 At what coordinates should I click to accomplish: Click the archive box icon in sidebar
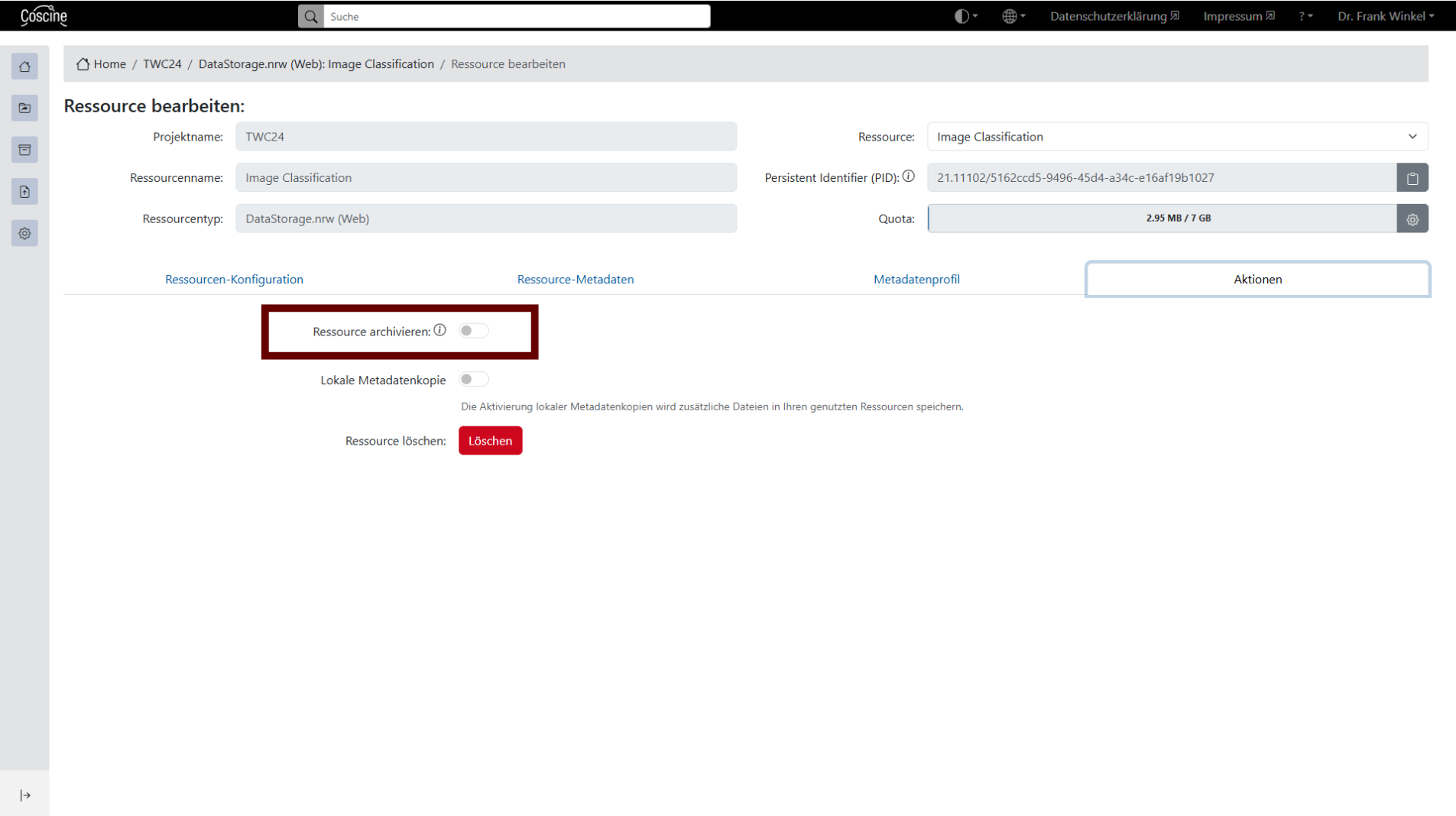[x=24, y=150]
